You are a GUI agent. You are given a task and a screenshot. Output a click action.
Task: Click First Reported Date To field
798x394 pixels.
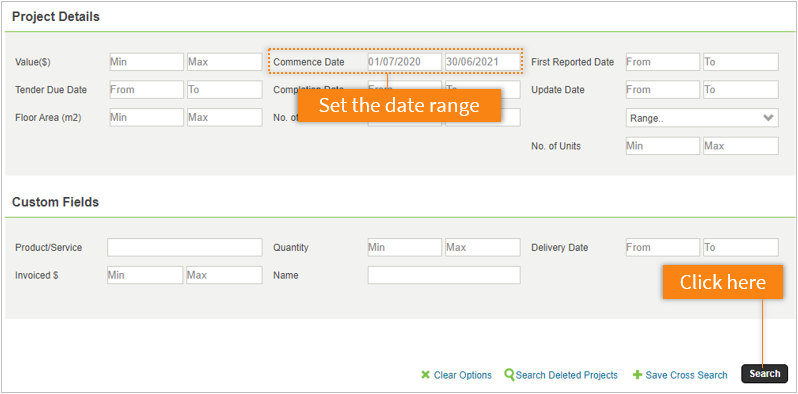[740, 62]
